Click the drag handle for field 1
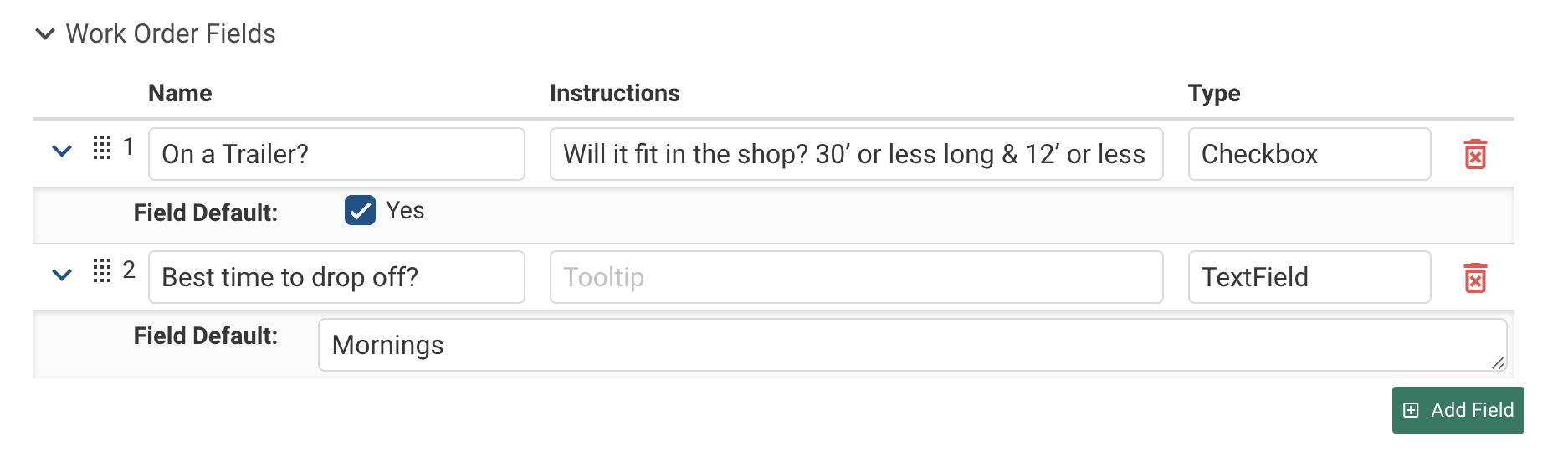 click(102, 147)
